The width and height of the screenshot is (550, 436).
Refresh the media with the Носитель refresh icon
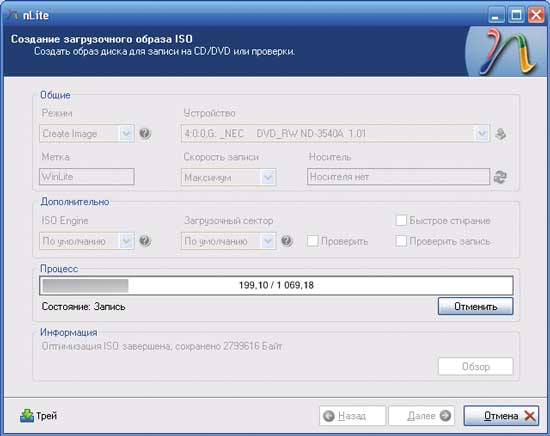pyautogui.click(x=500, y=177)
